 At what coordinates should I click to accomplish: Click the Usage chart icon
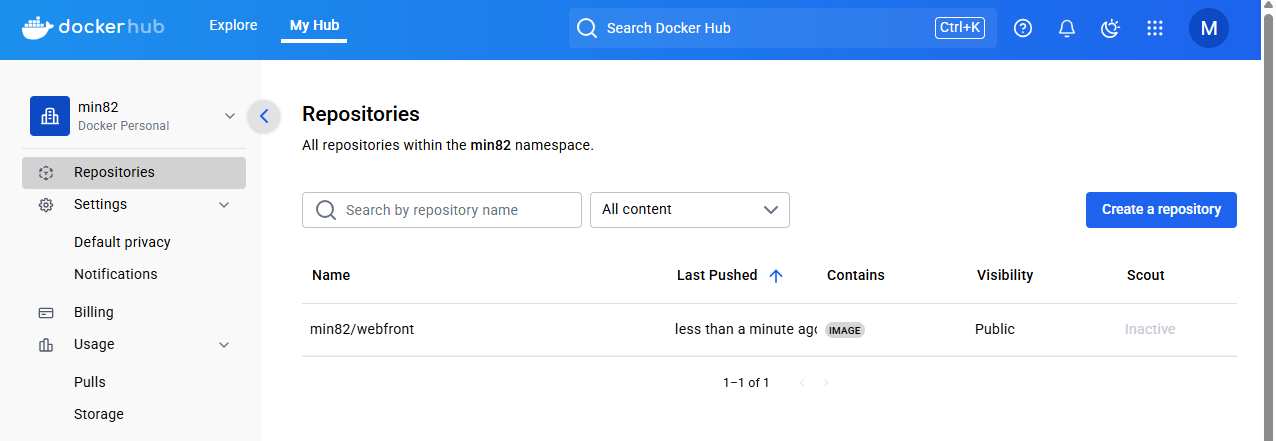(46, 344)
